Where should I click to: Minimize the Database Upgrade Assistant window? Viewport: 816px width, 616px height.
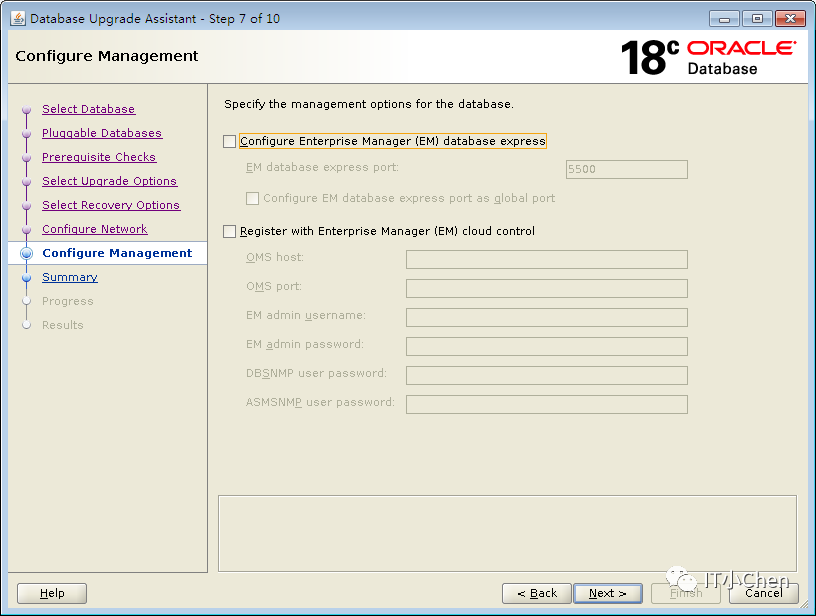click(x=724, y=19)
